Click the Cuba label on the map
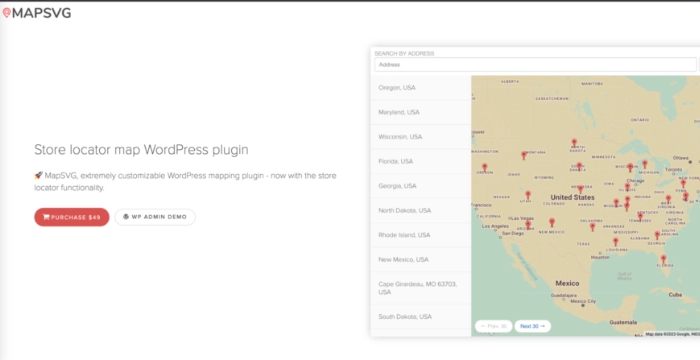This screenshot has height=360, width=700. tap(675, 295)
